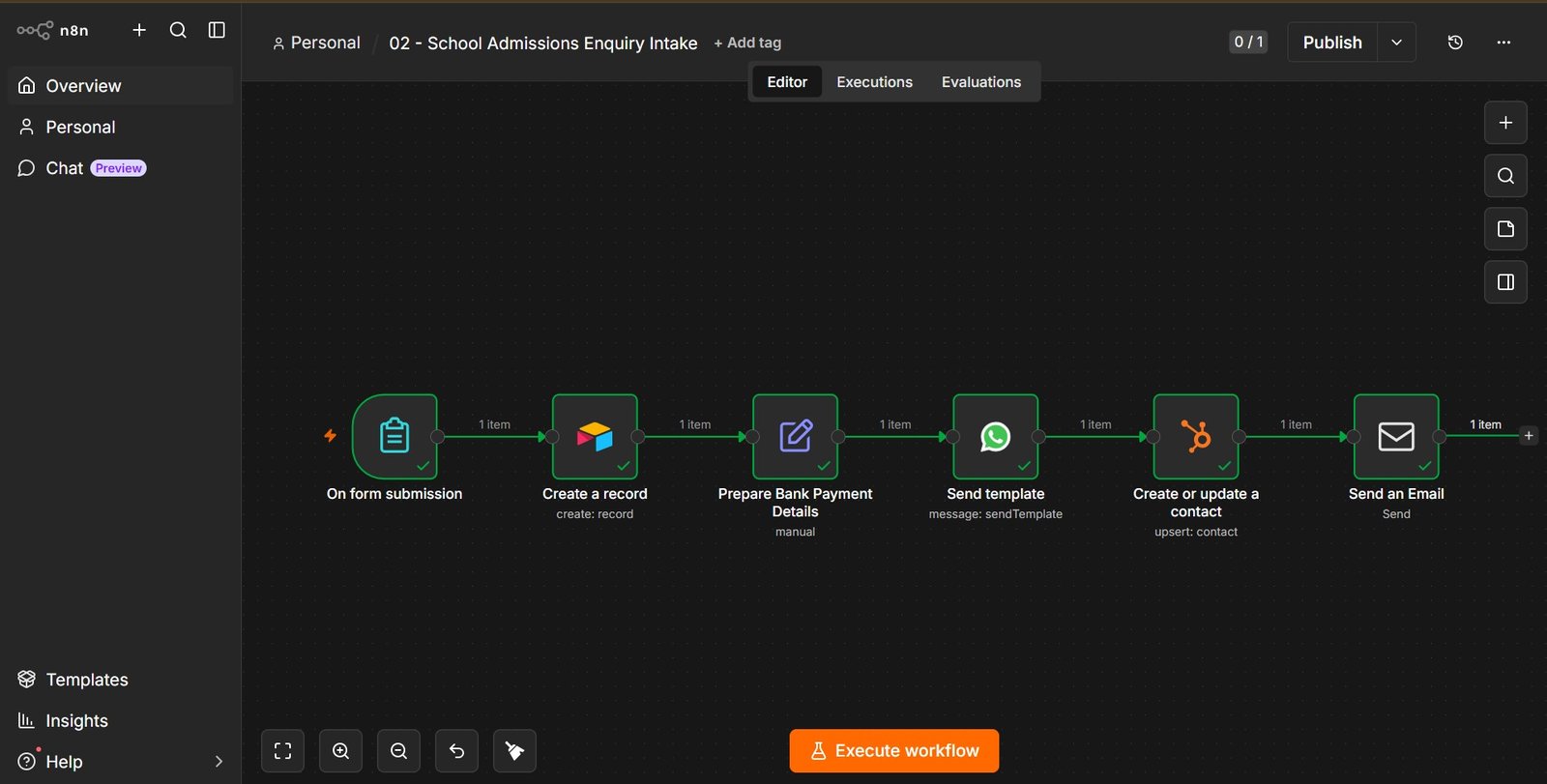Collapse the sidebar with the panel icon

point(217,30)
